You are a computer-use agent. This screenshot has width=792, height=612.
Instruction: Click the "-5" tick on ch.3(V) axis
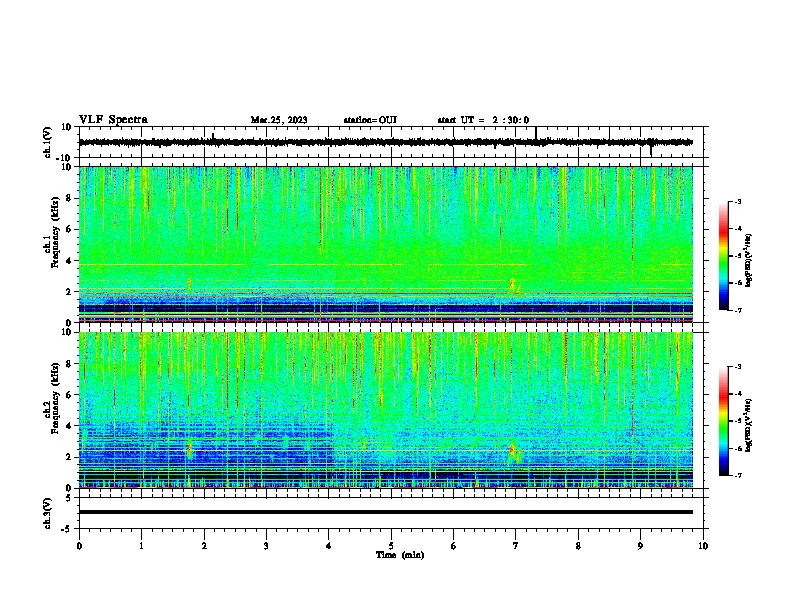[67, 529]
